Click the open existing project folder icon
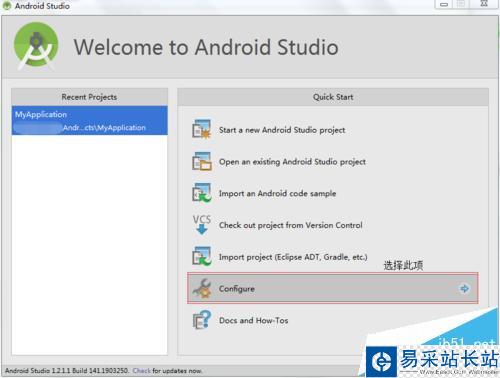 coord(202,161)
